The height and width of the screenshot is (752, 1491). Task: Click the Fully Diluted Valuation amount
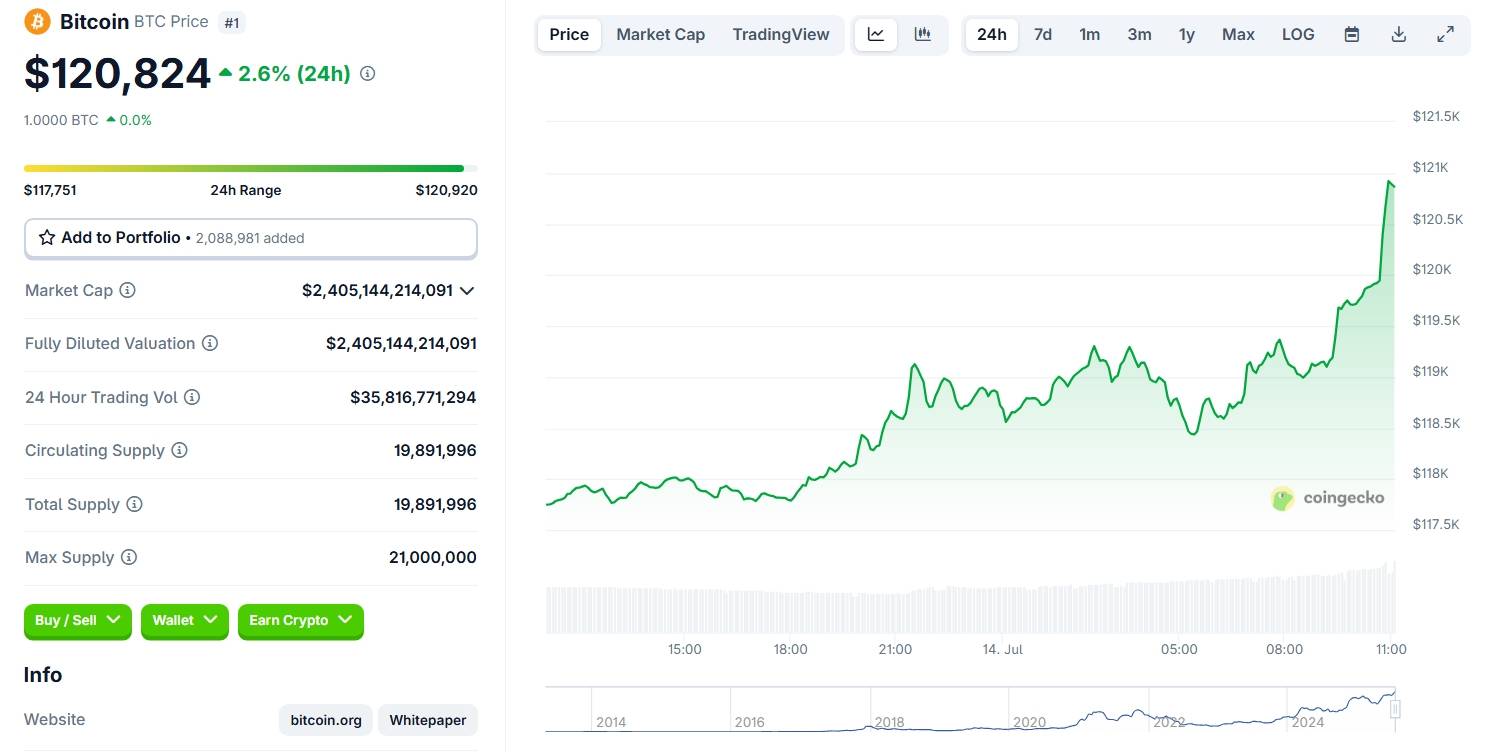coord(401,343)
